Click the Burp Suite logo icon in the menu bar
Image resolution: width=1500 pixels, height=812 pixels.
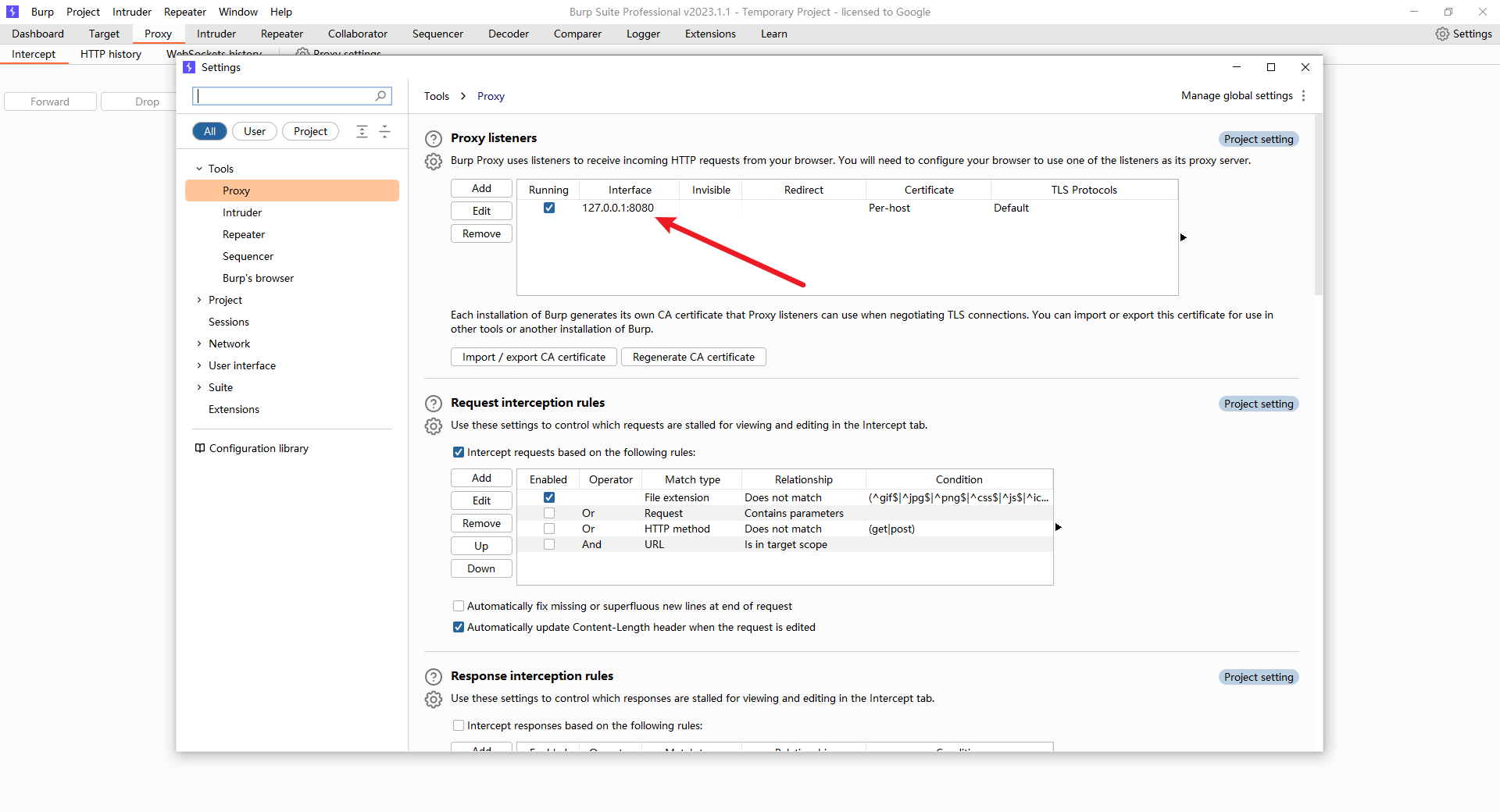click(x=12, y=12)
